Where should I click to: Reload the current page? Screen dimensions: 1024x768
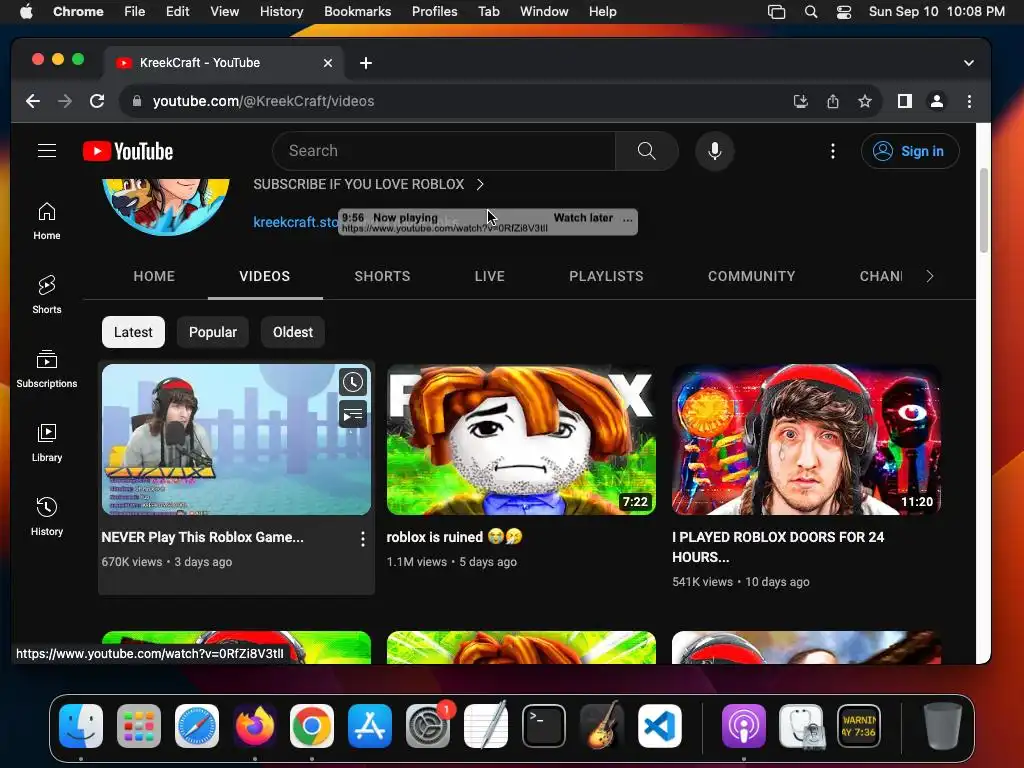97,101
